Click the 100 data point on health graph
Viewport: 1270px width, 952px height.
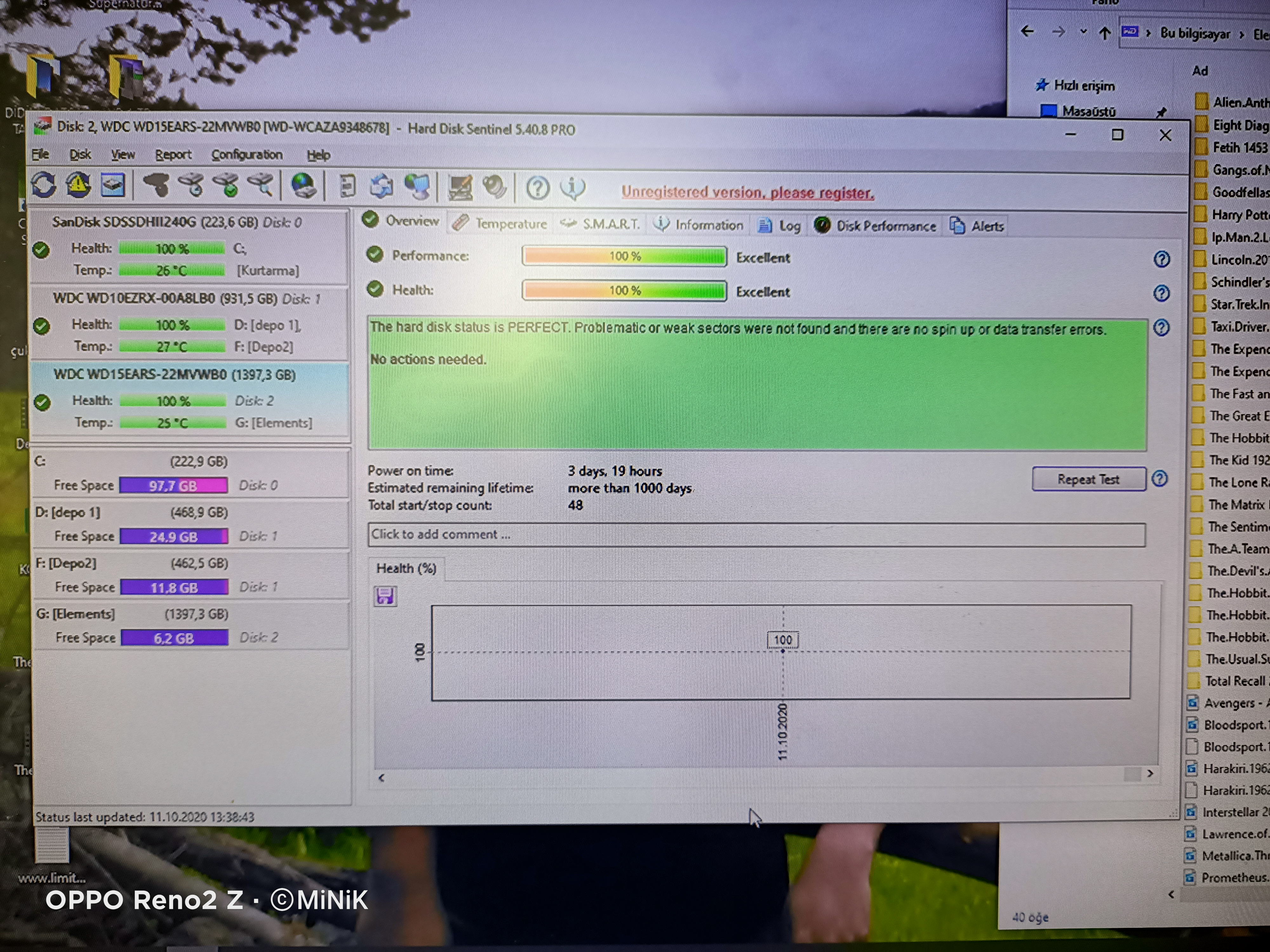(x=783, y=651)
